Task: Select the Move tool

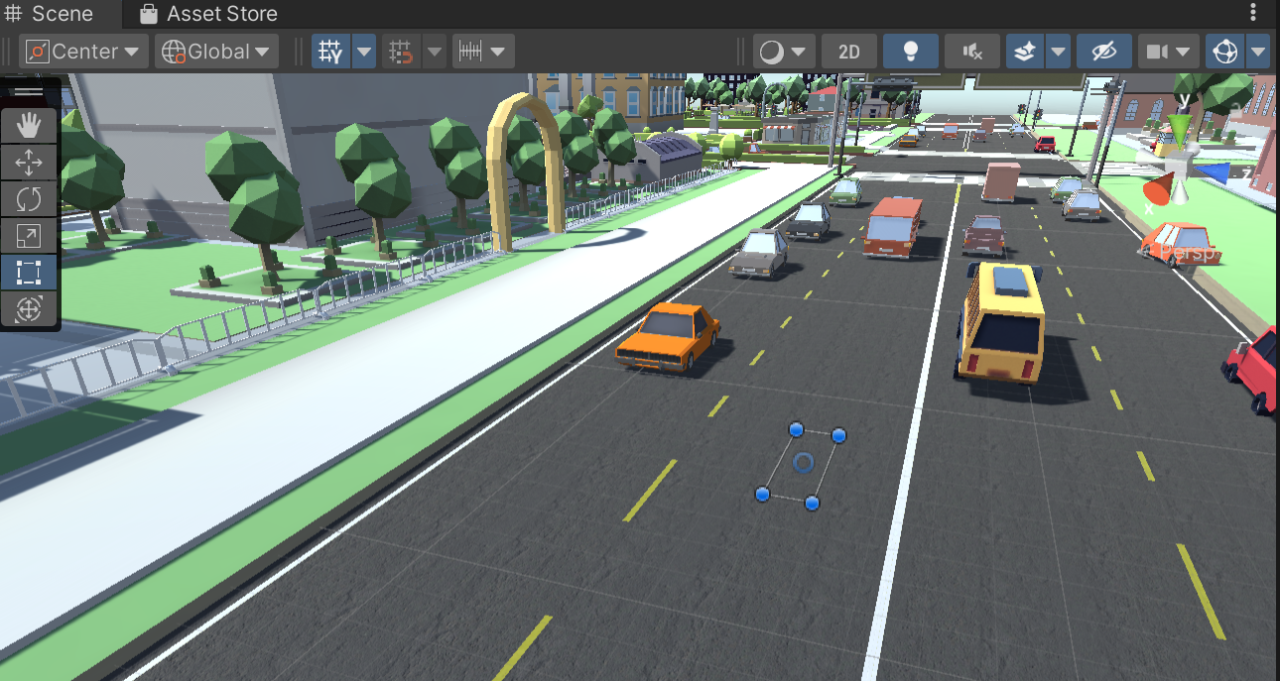Action: (29, 163)
